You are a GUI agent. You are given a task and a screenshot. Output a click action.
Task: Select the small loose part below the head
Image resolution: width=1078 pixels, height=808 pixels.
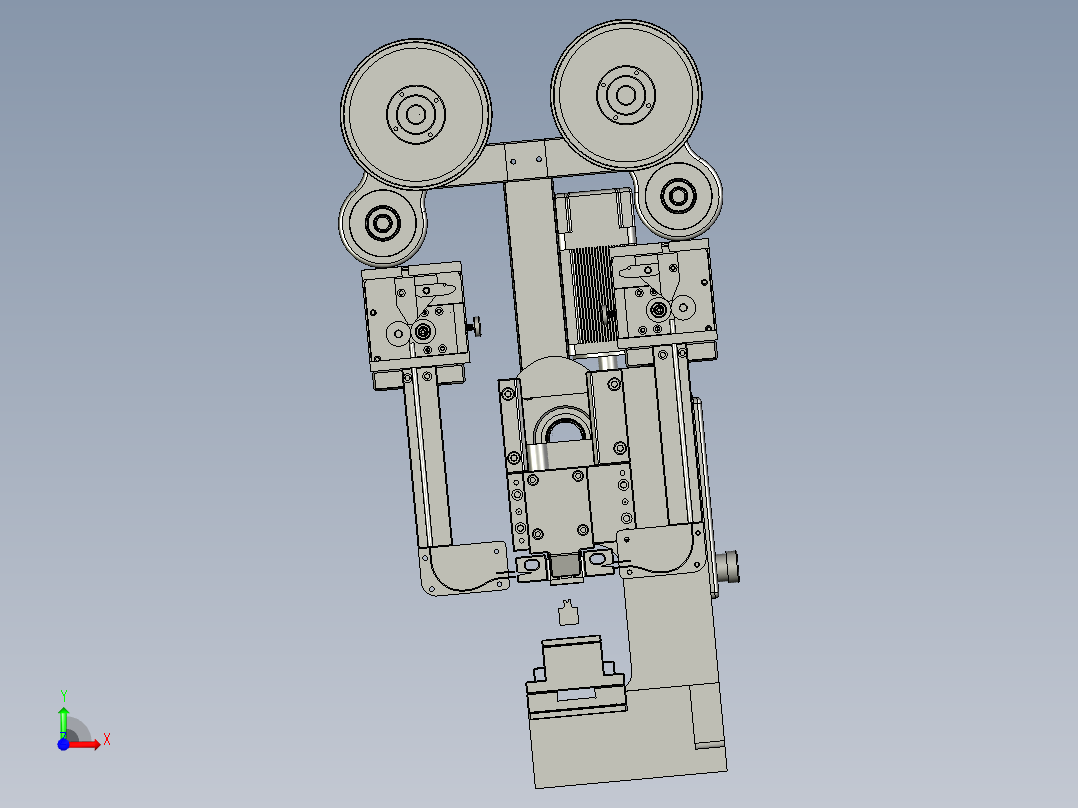click(x=568, y=613)
